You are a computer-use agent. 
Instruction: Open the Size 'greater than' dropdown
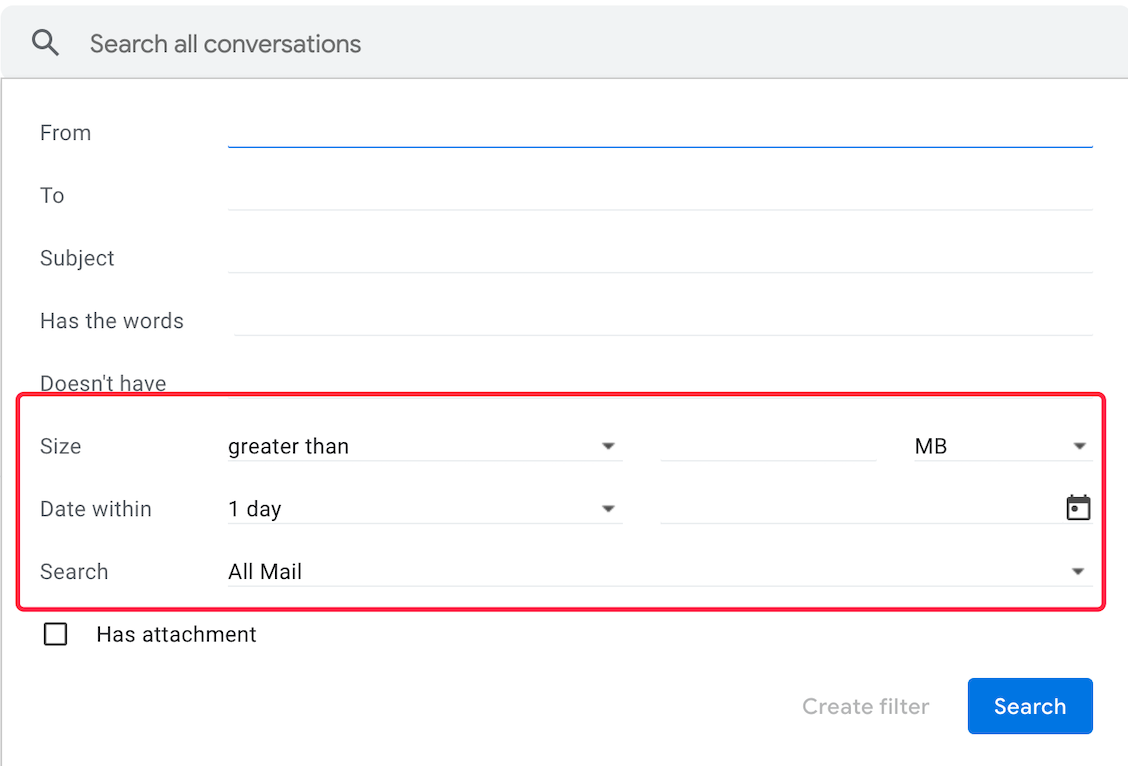[x=424, y=446]
